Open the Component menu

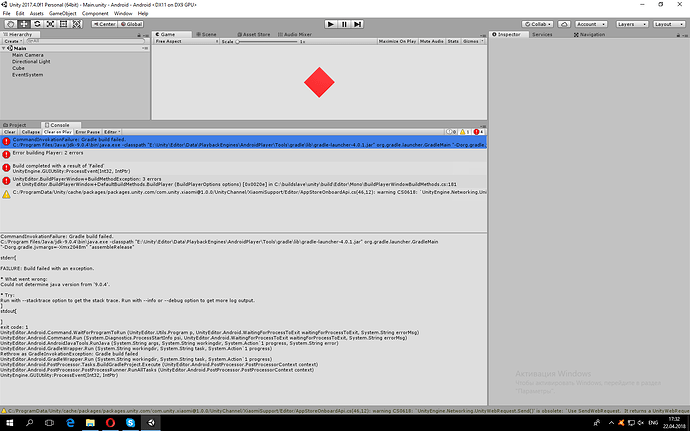pos(95,13)
